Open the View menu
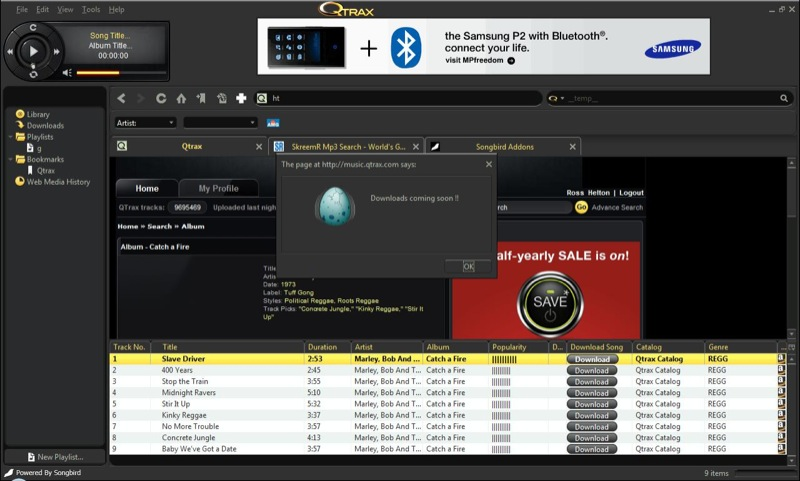 click(65, 9)
